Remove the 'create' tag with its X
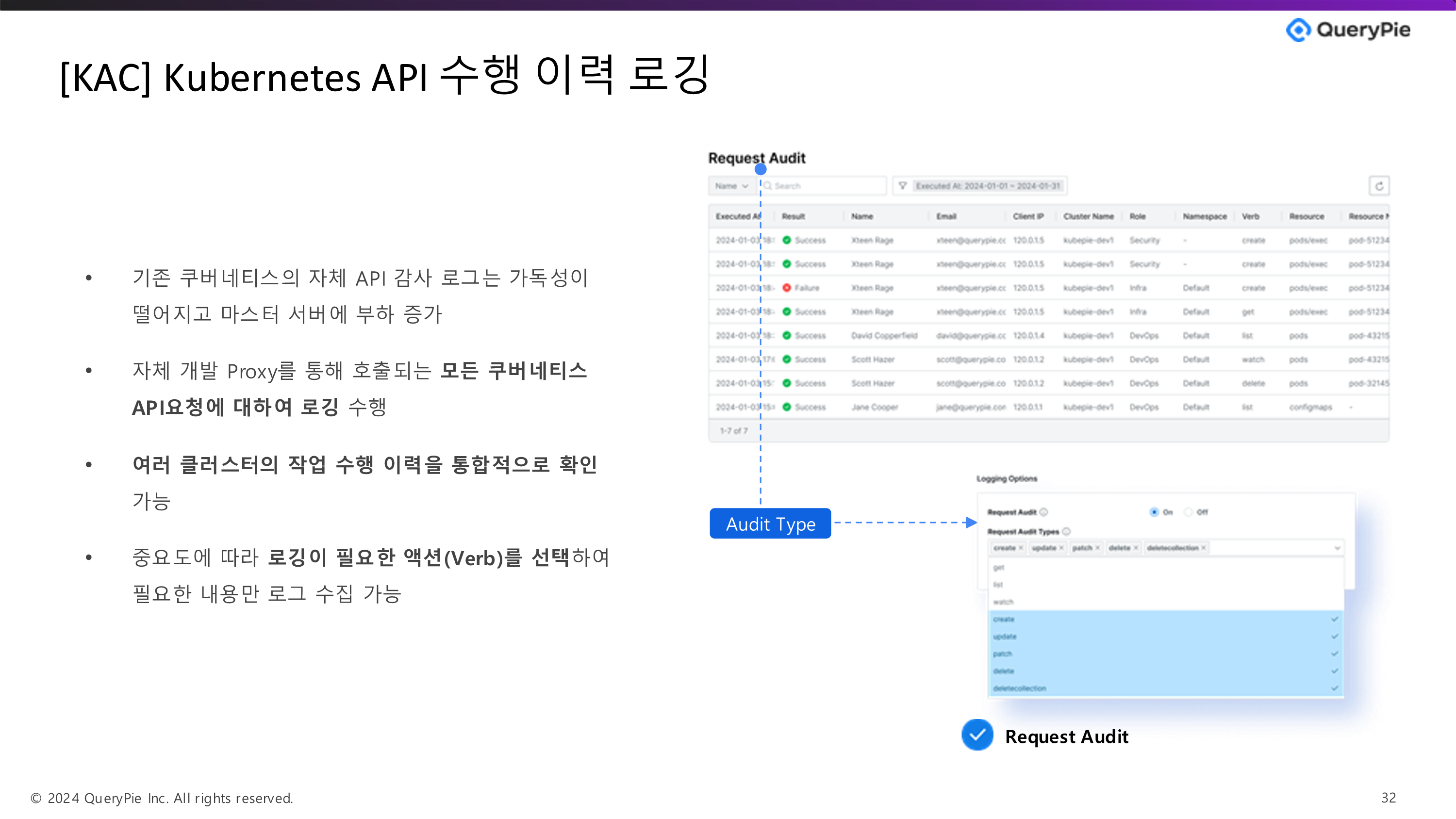1456x819 pixels. pos(1021,548)
